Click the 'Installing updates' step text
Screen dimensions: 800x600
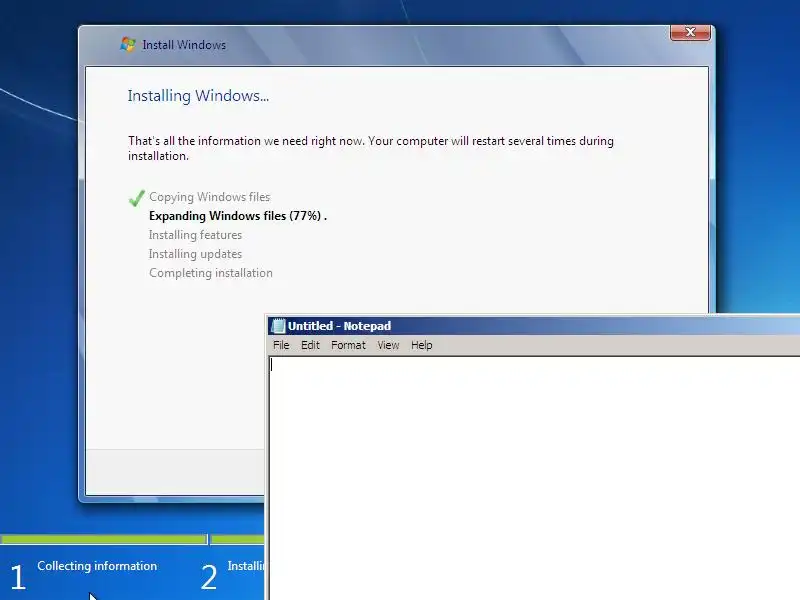[195, 254]
